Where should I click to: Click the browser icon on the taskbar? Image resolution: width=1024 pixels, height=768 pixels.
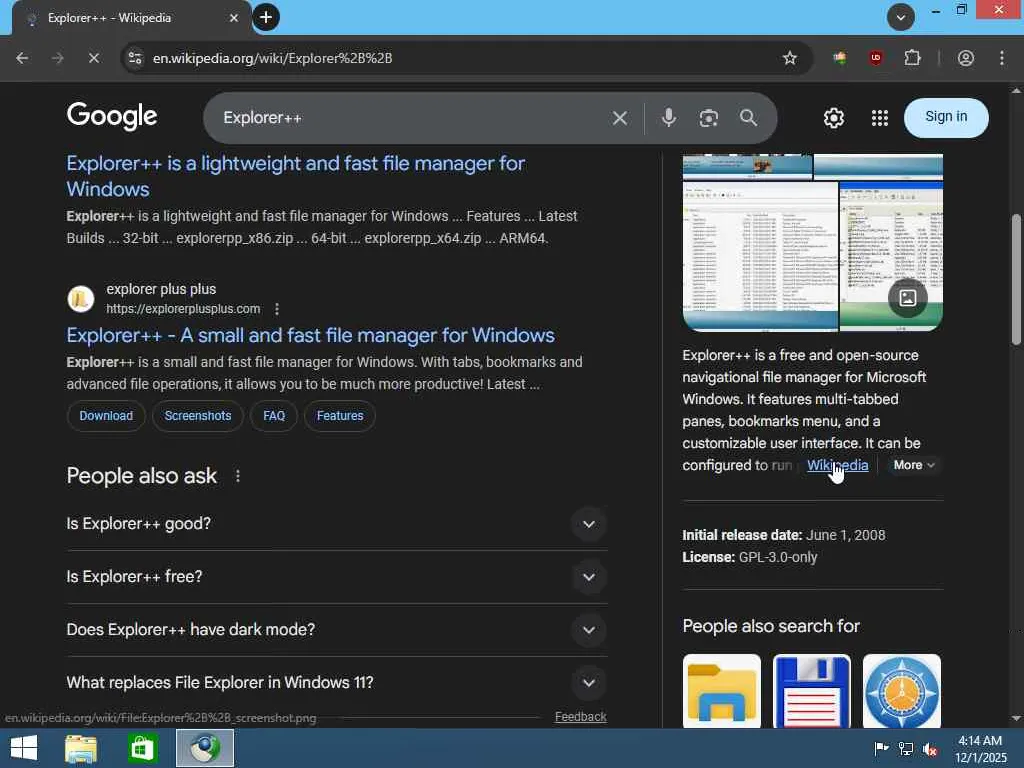(x=205, y=748)
